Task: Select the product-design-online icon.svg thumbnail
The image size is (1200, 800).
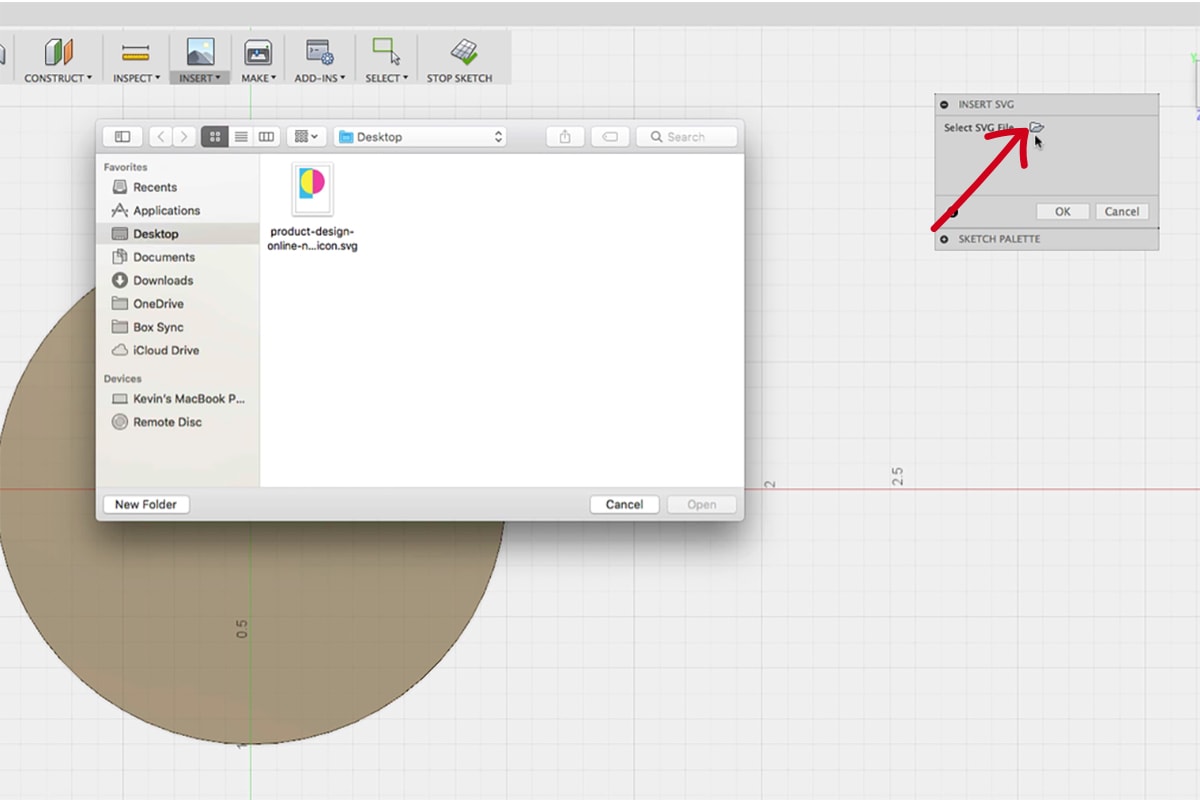Action: click(313, 189)
